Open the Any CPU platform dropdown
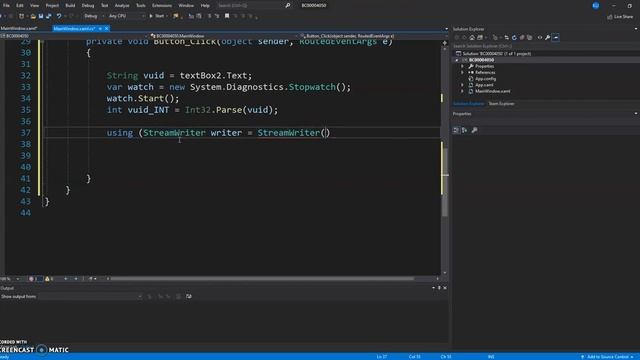 tap(126, 16)
